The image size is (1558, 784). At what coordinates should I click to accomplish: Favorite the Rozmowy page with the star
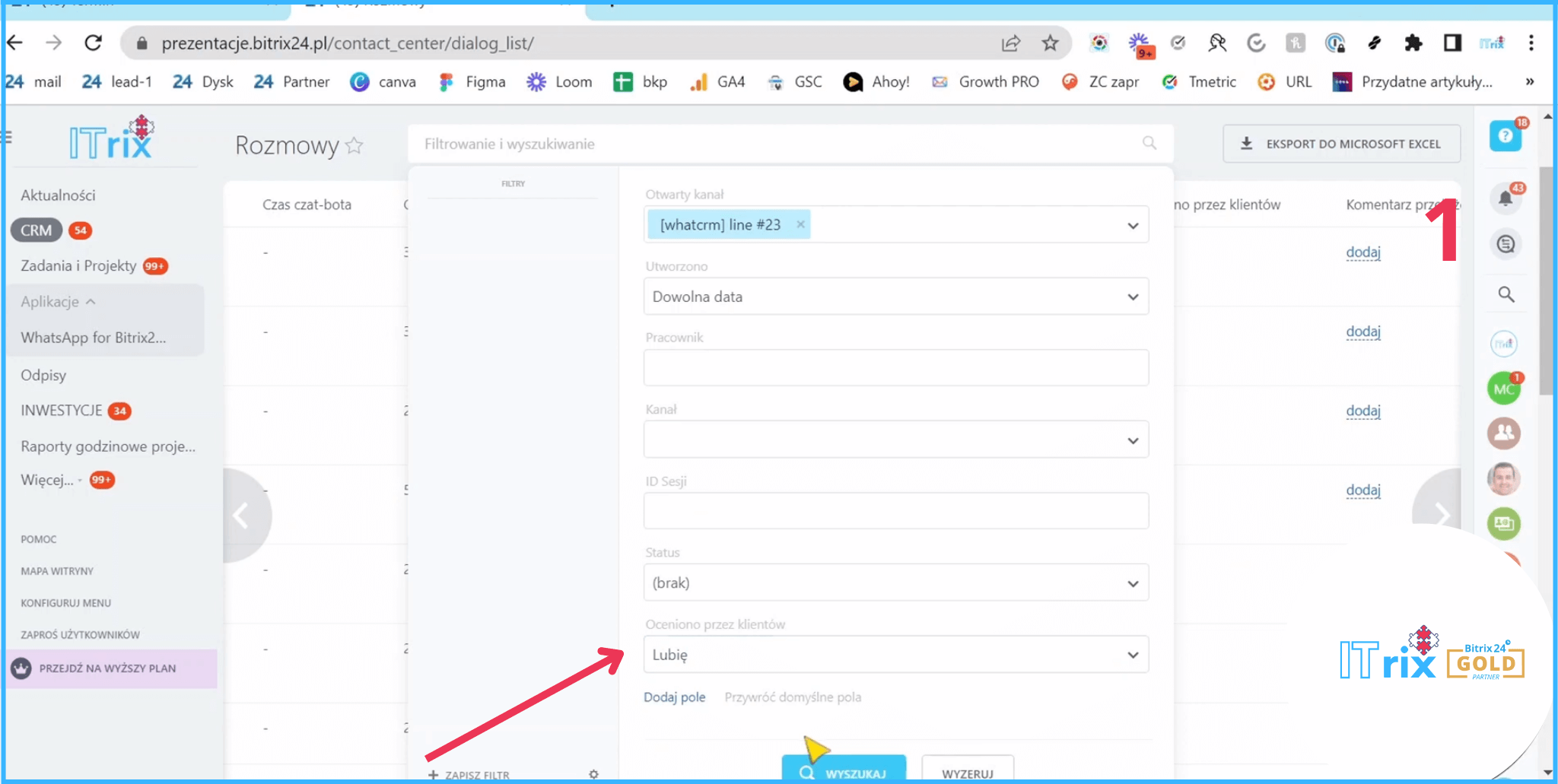[355, 145]
